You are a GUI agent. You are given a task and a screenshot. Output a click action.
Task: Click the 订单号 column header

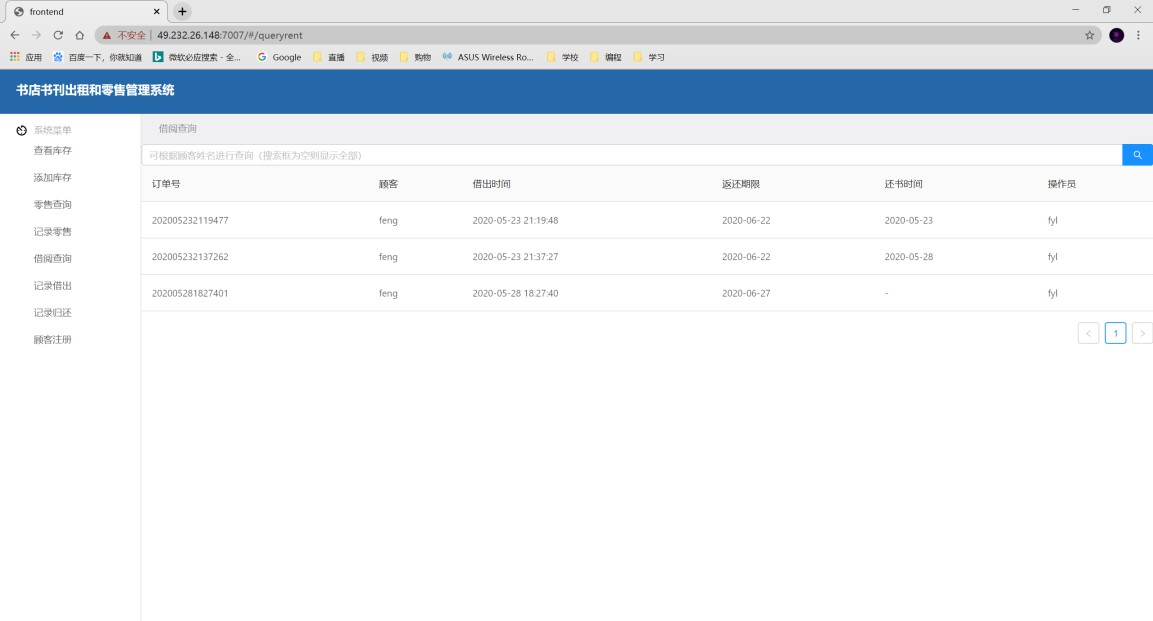click(x=166, y=184)
